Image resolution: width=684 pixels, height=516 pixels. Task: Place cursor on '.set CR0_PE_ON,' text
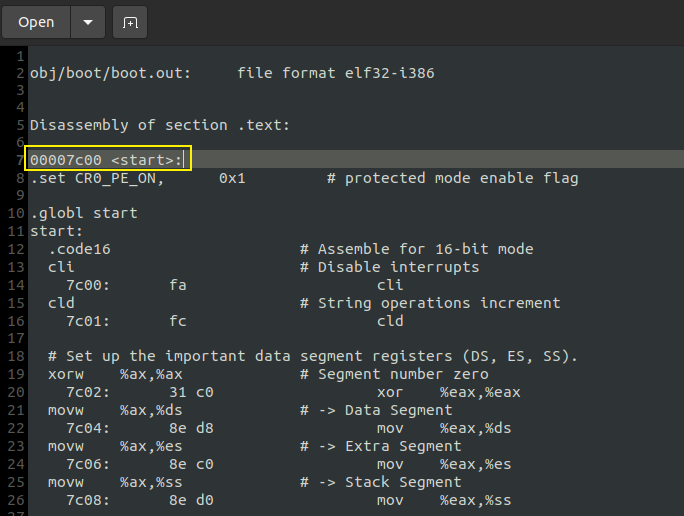(97, 178)
